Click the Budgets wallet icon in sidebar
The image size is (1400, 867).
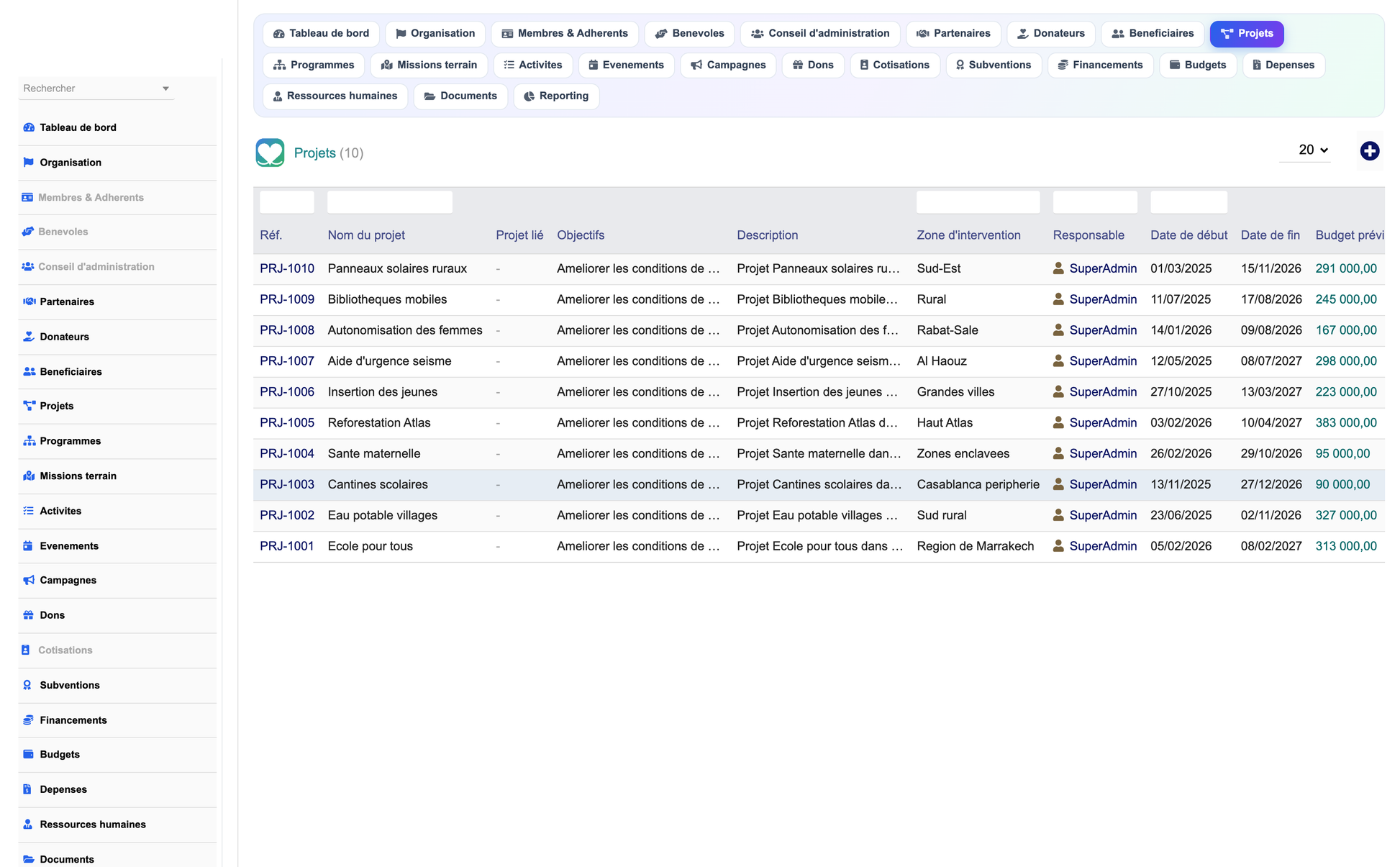(x=29, y=755)
